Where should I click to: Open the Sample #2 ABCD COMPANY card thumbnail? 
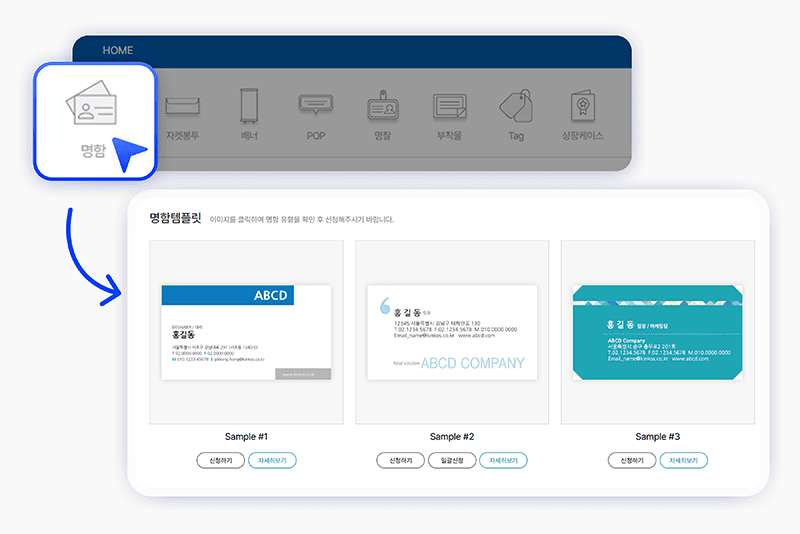point(452,332)
